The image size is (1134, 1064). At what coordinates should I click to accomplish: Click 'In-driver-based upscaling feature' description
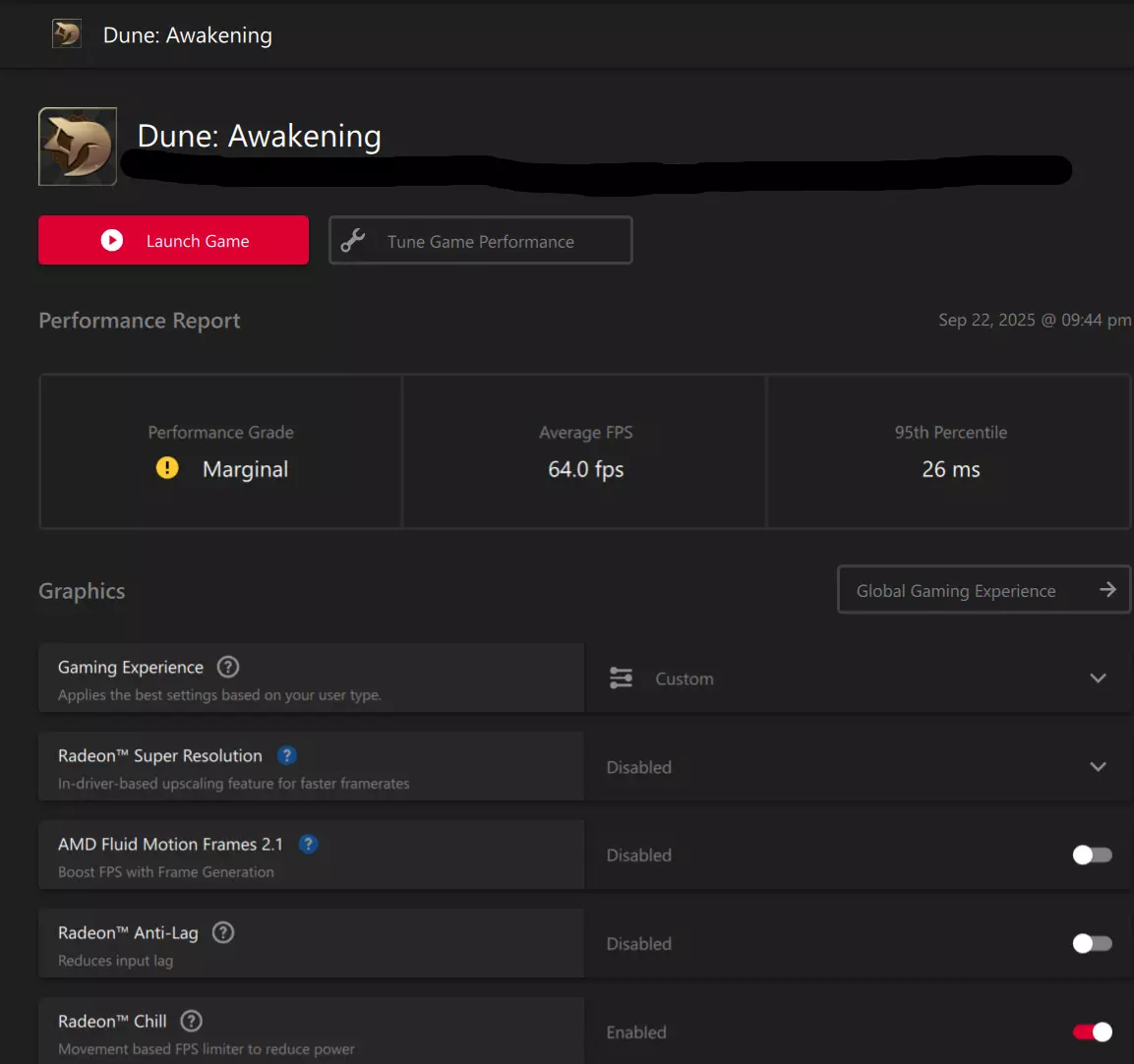coord(234,784)
